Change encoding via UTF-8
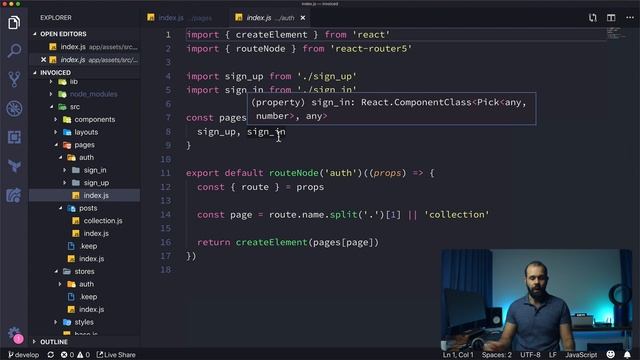This screenshot has height=360, width=640. 530,355
